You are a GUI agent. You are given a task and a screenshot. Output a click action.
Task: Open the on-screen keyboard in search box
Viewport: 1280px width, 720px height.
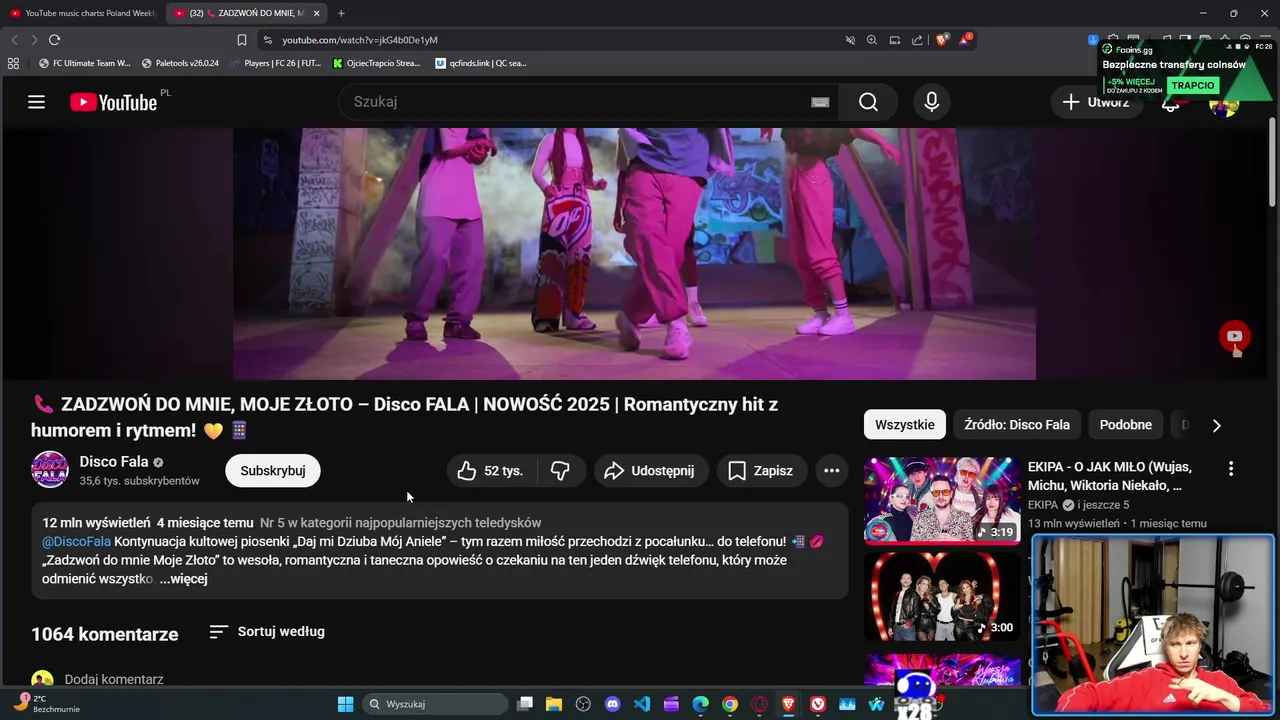click(x=820, y=102)
